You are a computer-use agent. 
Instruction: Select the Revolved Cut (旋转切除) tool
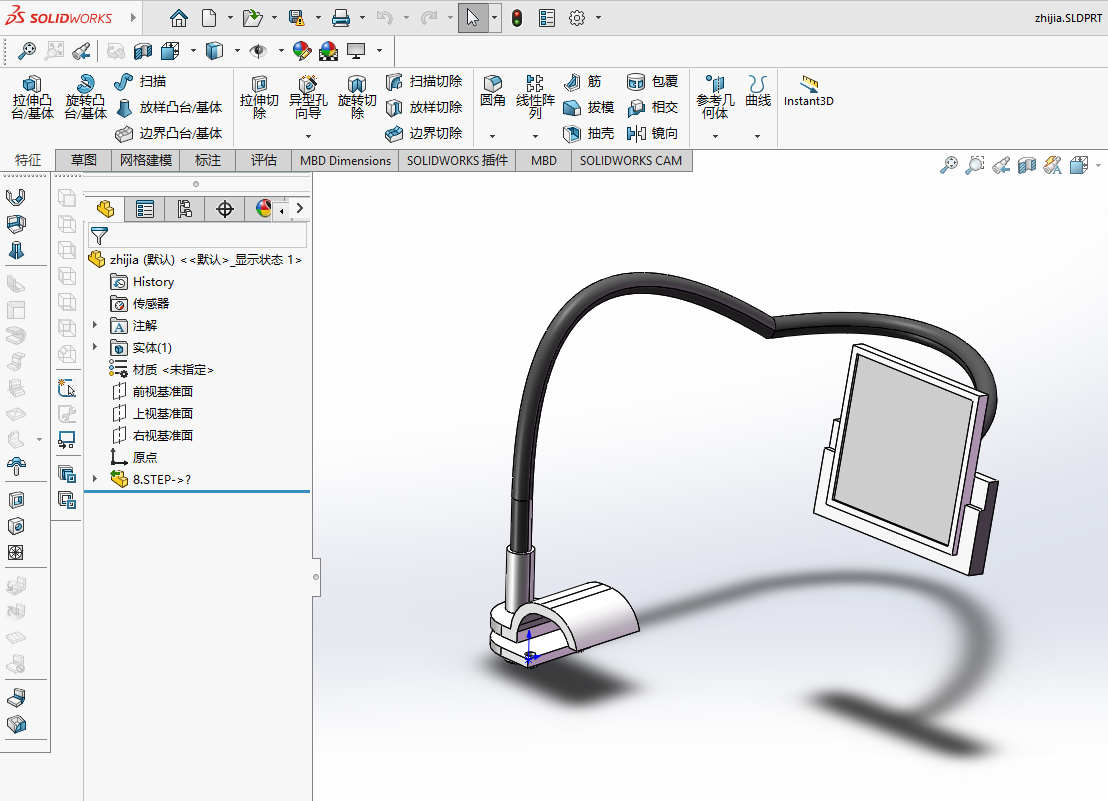[357, 98]
